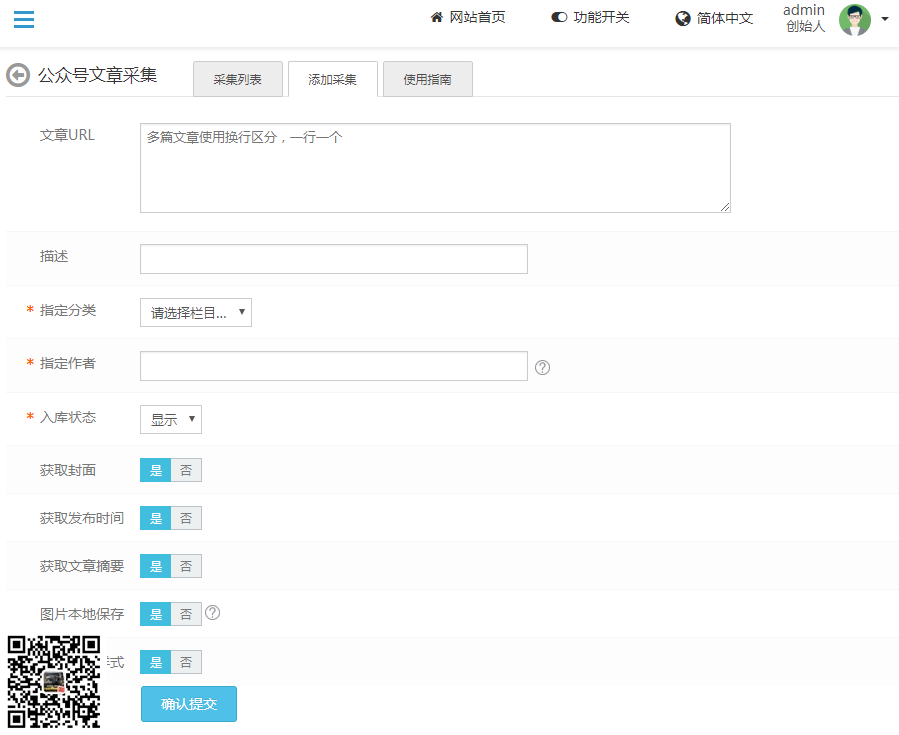Switch to the 采集列表 tab
The height and width of the screenshot is (735, 899).
click(x=237, y=78)
